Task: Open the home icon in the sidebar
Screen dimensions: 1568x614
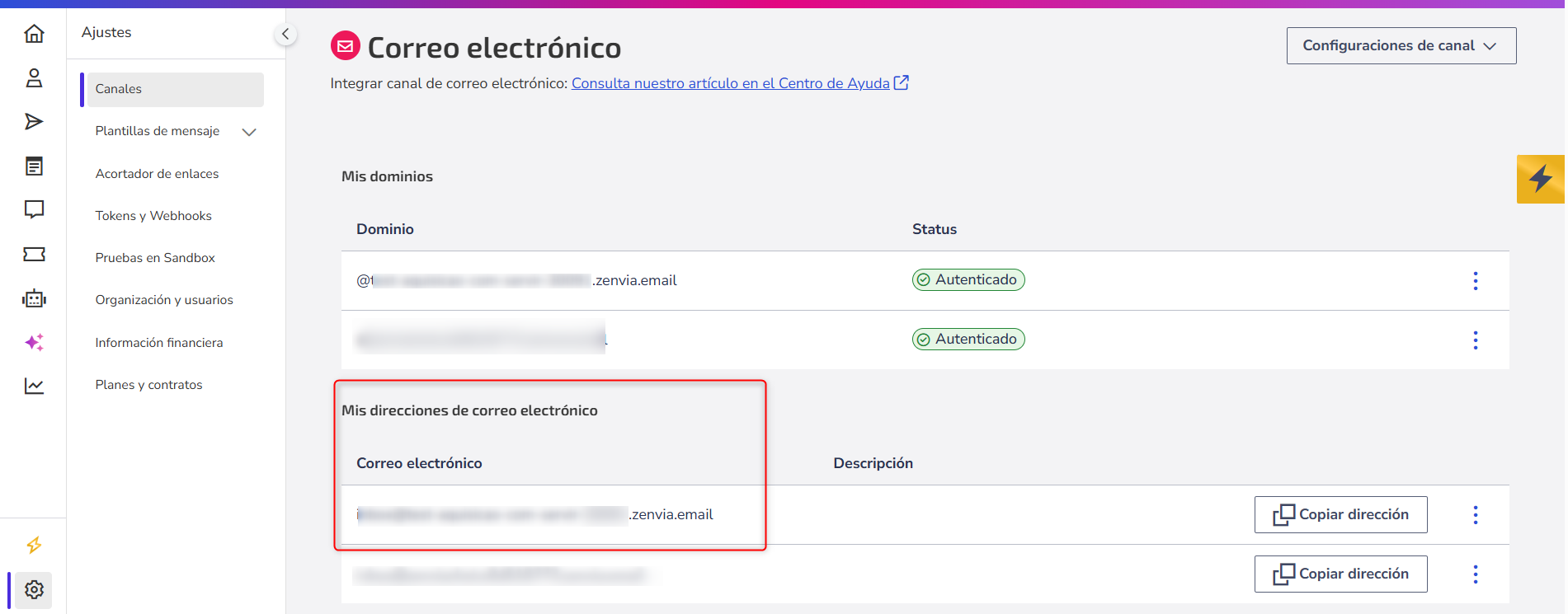Action: [34, 34]
